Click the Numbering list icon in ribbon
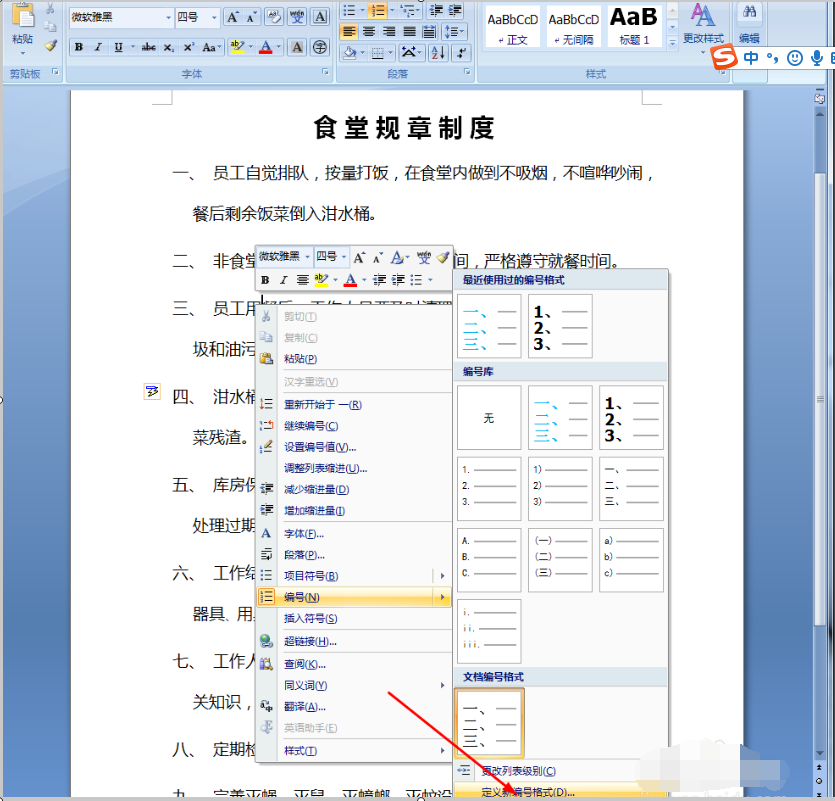The height and width of the screenshot is (801, 835). coord(378,10)
